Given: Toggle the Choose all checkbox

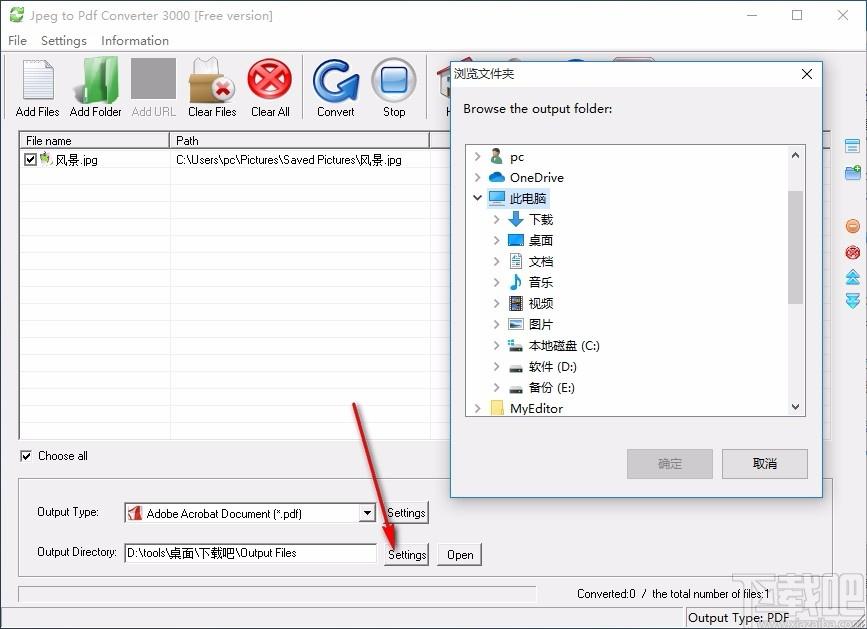Looking at the screenshot, I should (25, 456).
